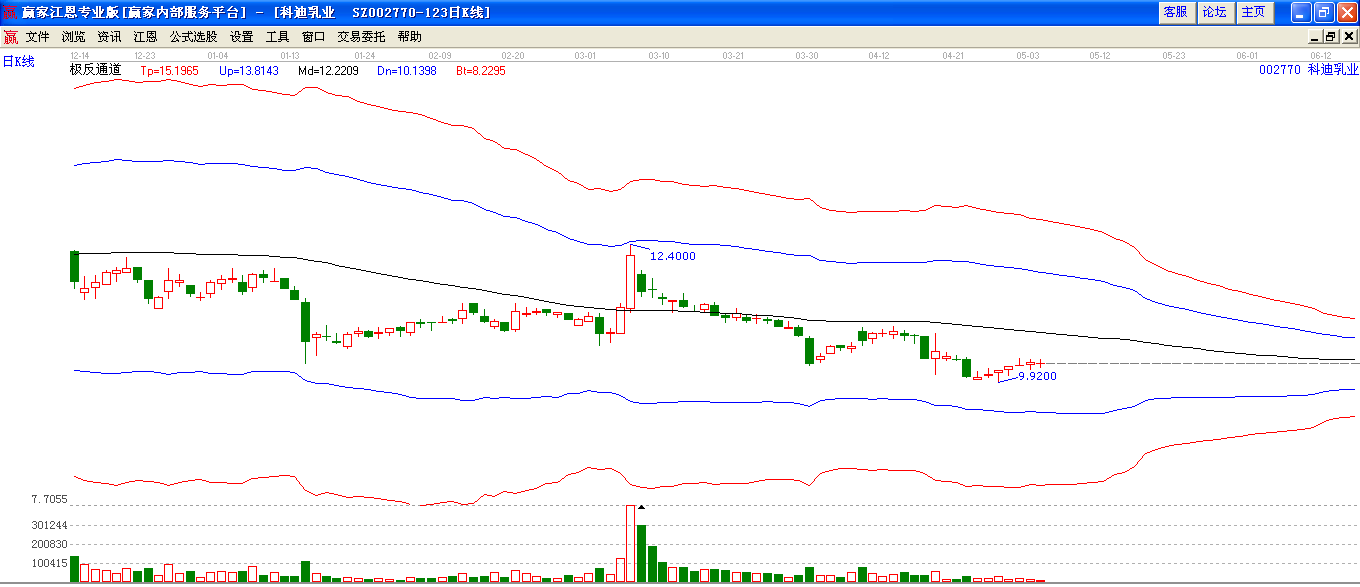
Task: Click the 12.4000 high price marker
Action: click(673, 256)
